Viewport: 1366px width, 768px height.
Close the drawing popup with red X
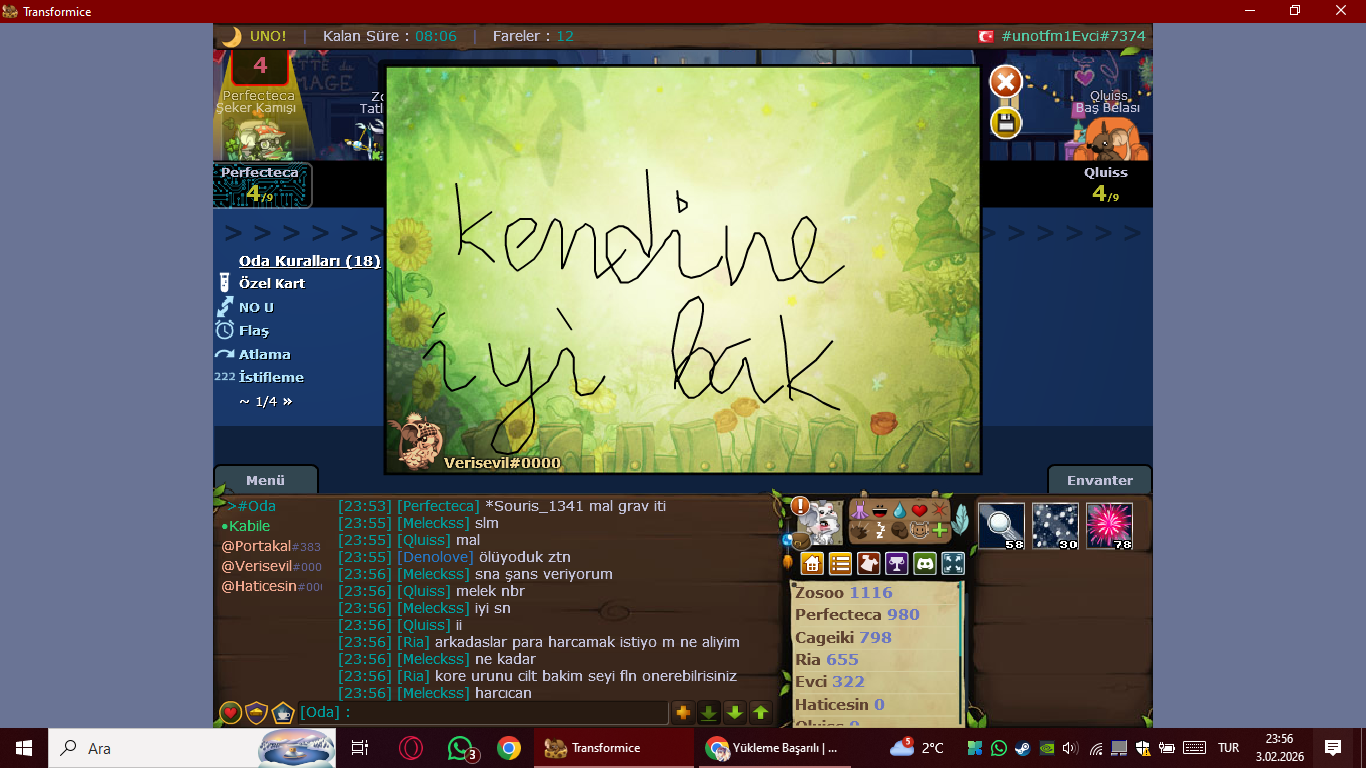[1006, 82]
